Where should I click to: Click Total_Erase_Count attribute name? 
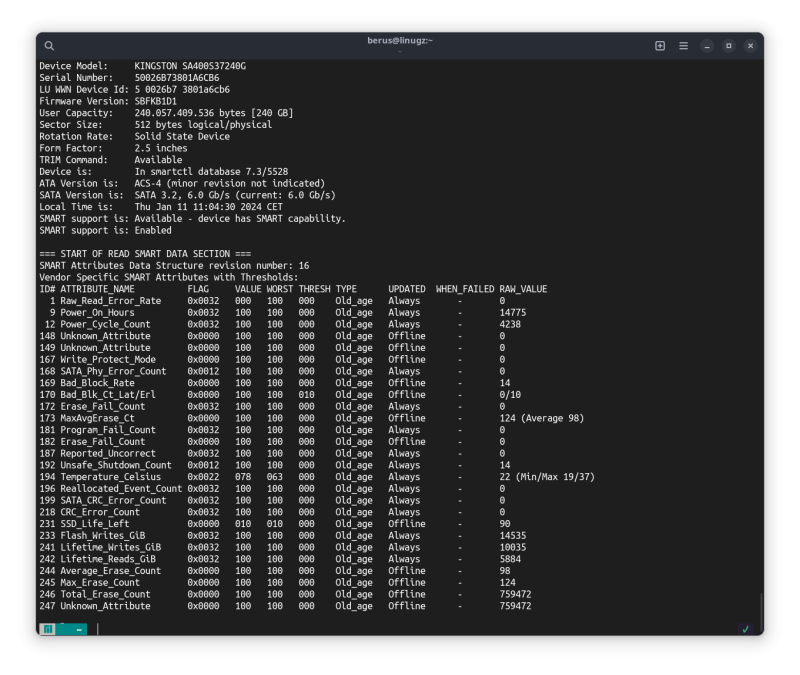tap(105, 594)
